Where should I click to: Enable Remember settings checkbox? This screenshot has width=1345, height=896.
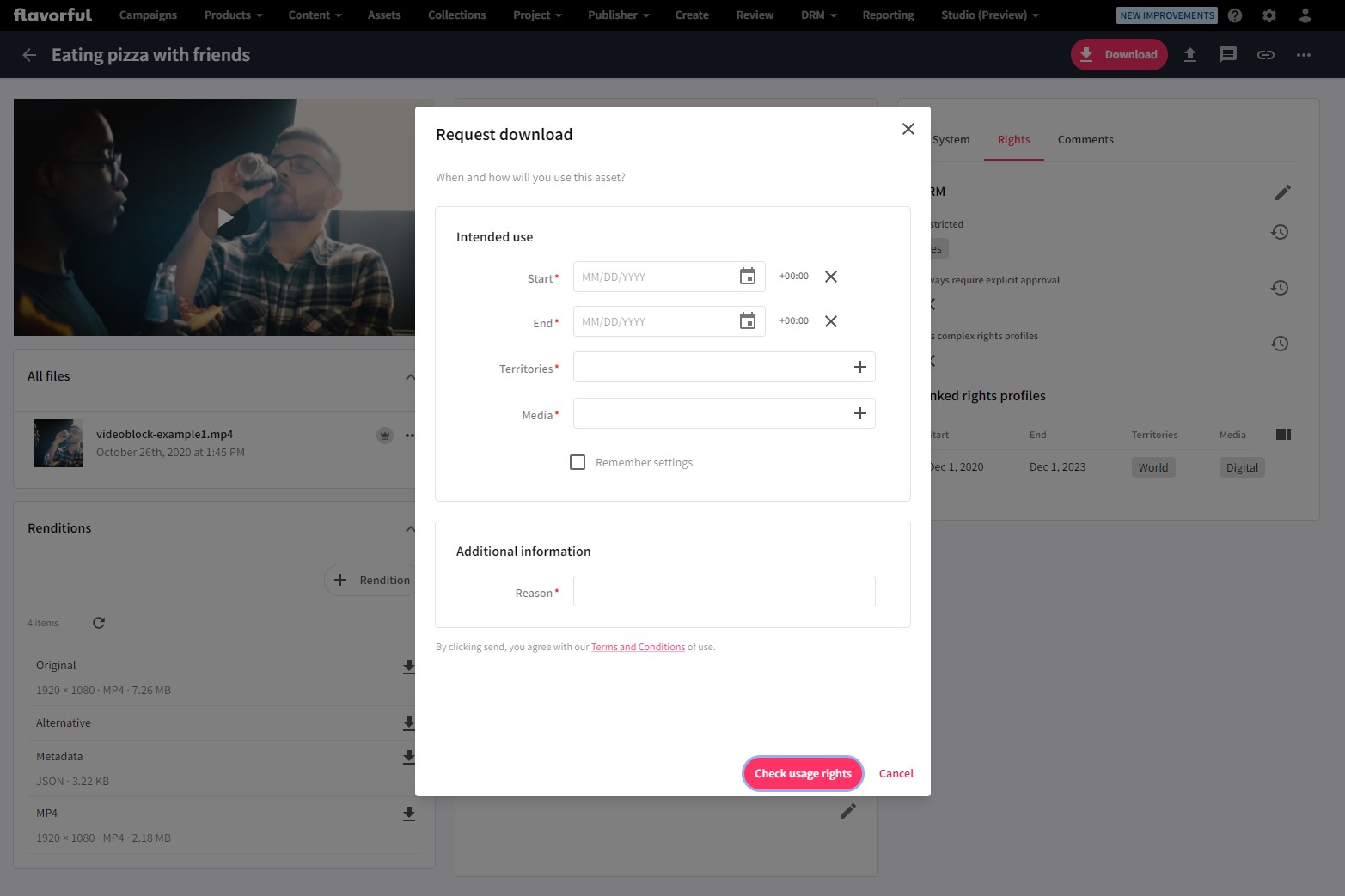578,462
